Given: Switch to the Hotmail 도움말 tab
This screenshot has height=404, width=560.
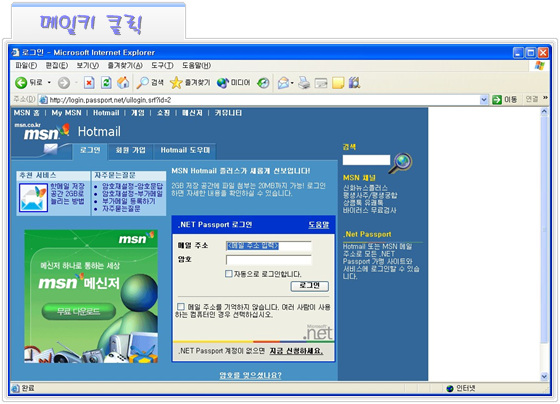Looking at the screenshot, I should click(x=185, y=150).
